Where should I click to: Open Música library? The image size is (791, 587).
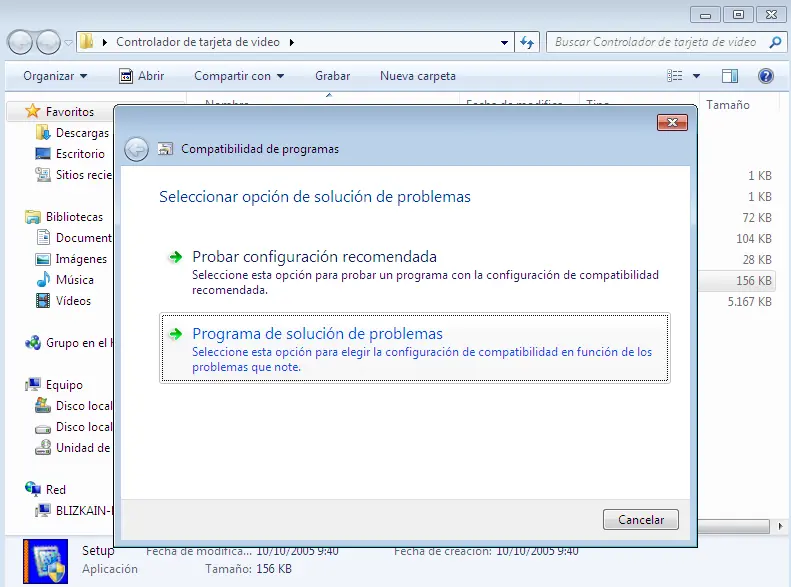[x=65, y=280]
